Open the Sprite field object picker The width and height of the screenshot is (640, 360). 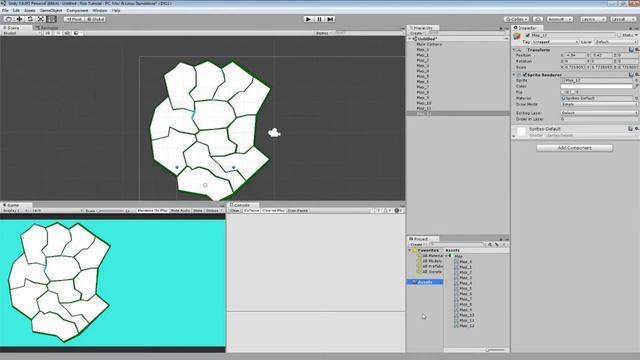click(x=636, y=80)
